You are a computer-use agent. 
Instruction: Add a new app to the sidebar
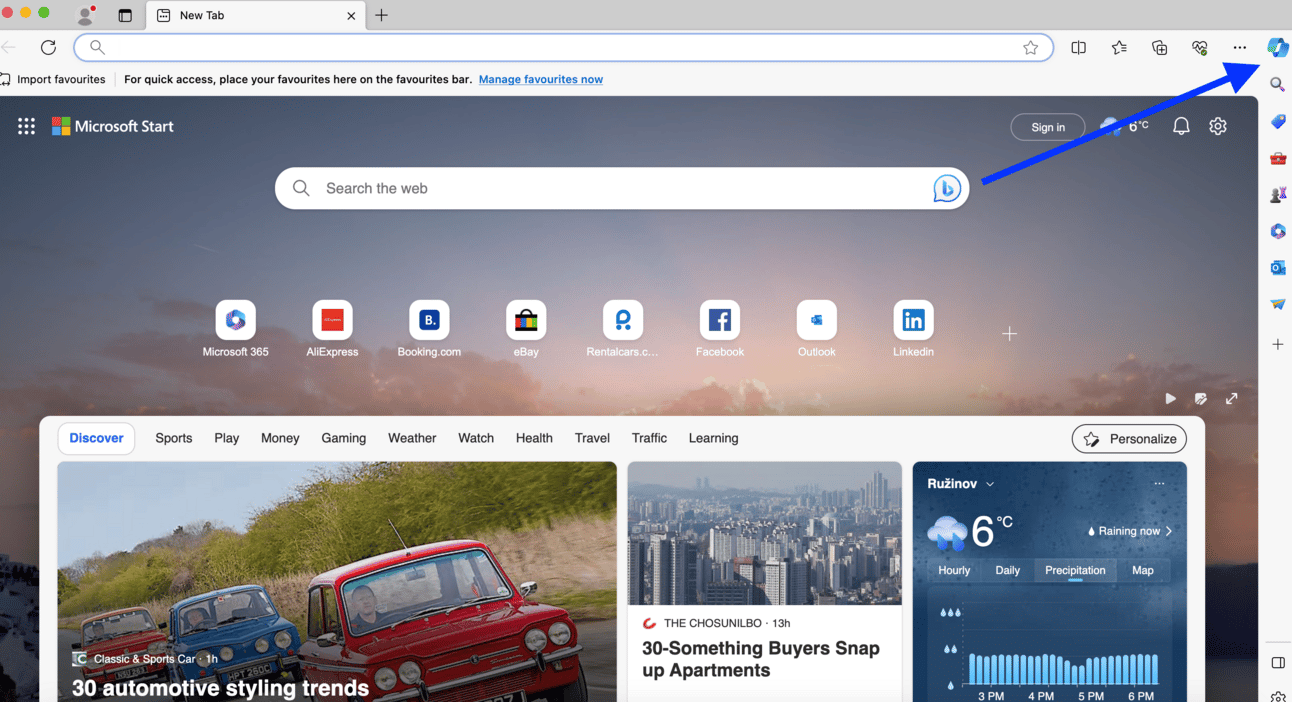point(1277,344)
